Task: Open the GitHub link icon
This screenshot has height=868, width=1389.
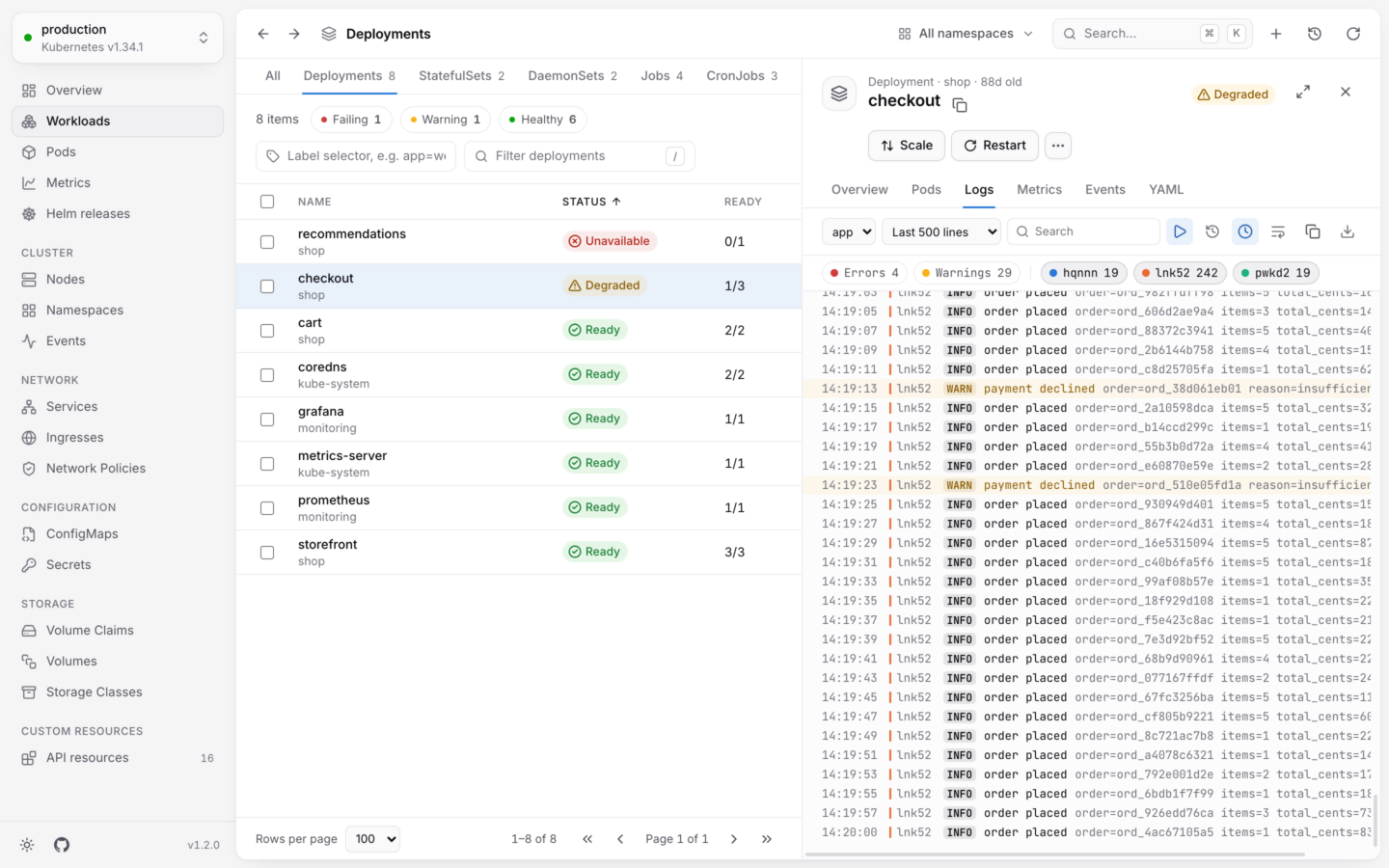Action: coord(62,845)
